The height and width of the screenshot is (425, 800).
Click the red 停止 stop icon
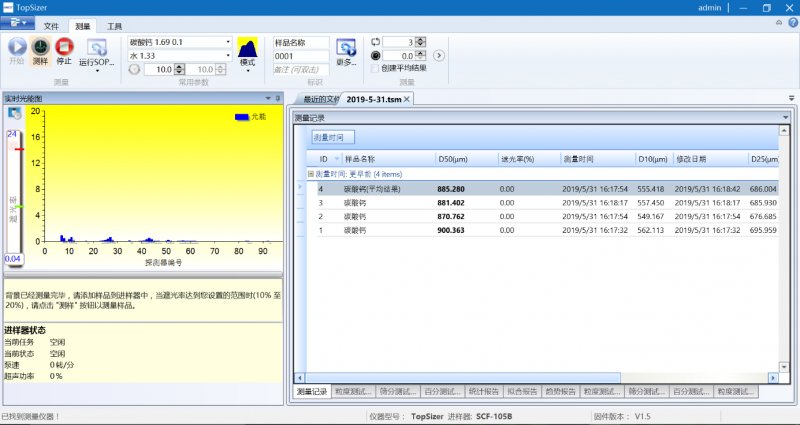coord(64,47)
